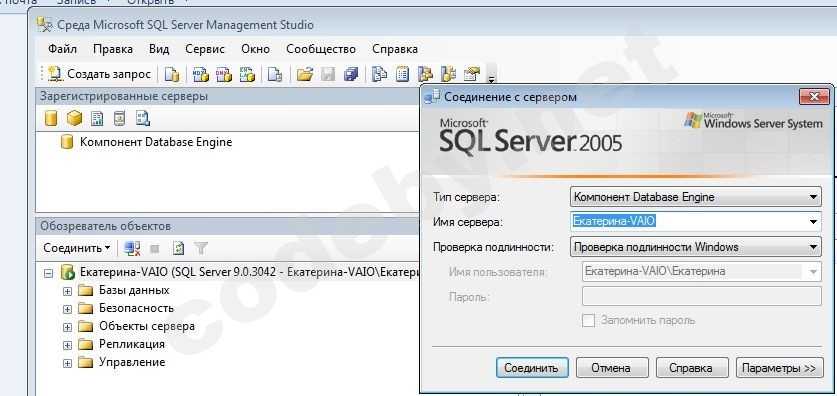Open Properties window toolbar icon

472,74
